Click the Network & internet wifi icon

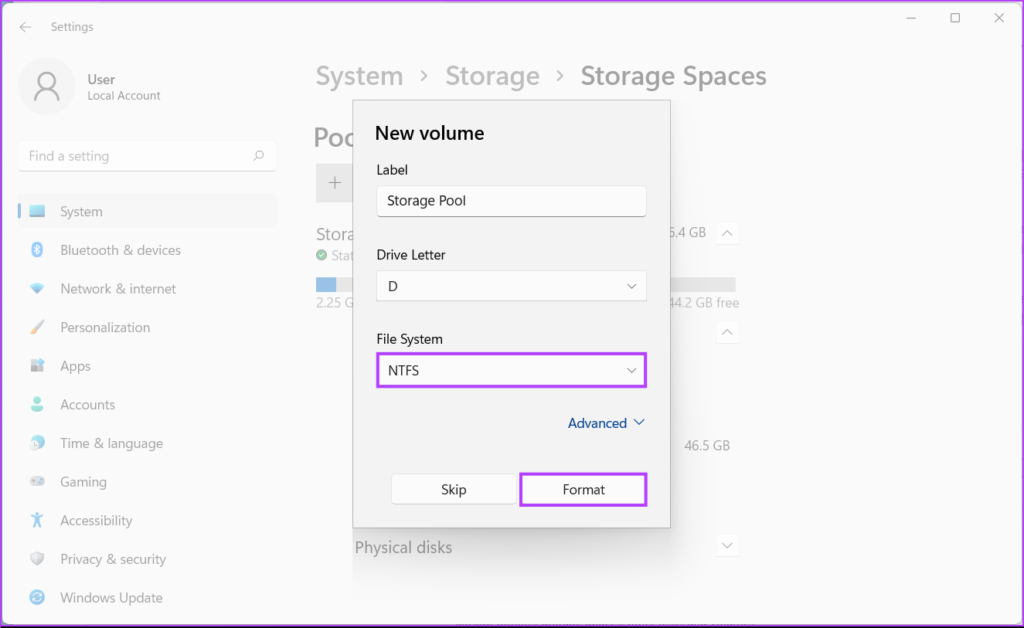pos(37,289)
